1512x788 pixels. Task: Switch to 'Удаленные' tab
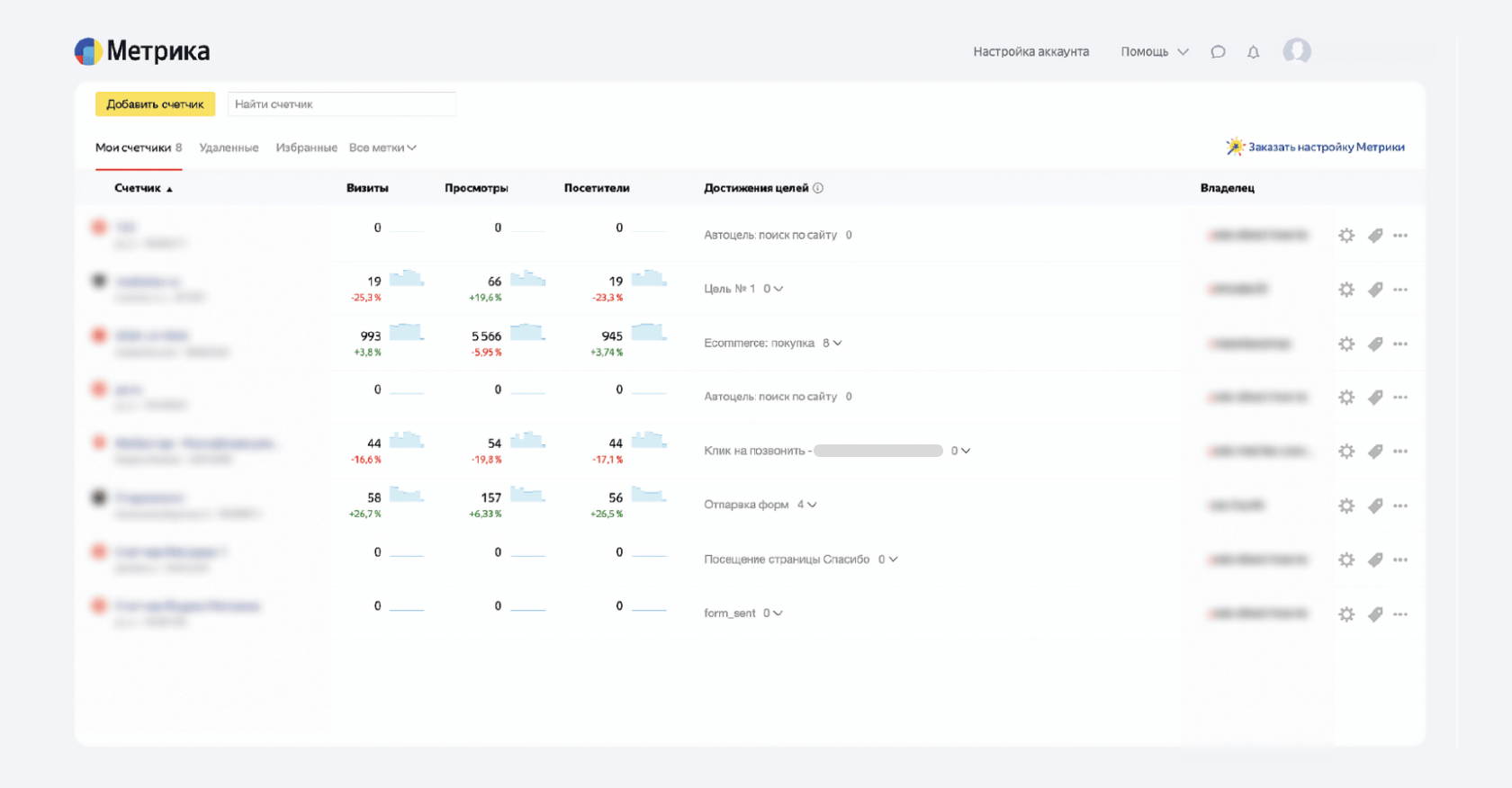[x=229, y=148]
